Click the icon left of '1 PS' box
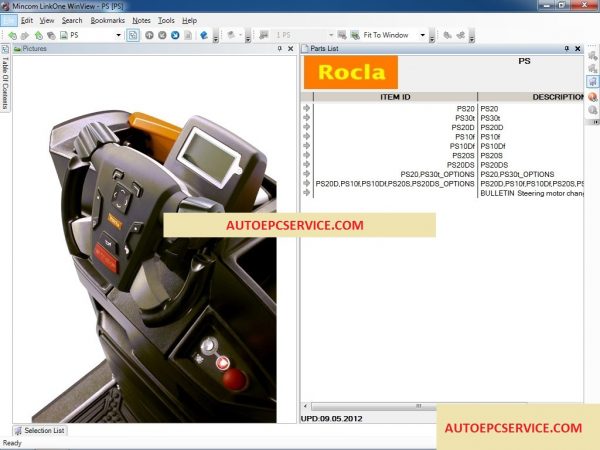The height and width of the screenshot is (450, 600). pyautogui.click(x=264, y=35)
